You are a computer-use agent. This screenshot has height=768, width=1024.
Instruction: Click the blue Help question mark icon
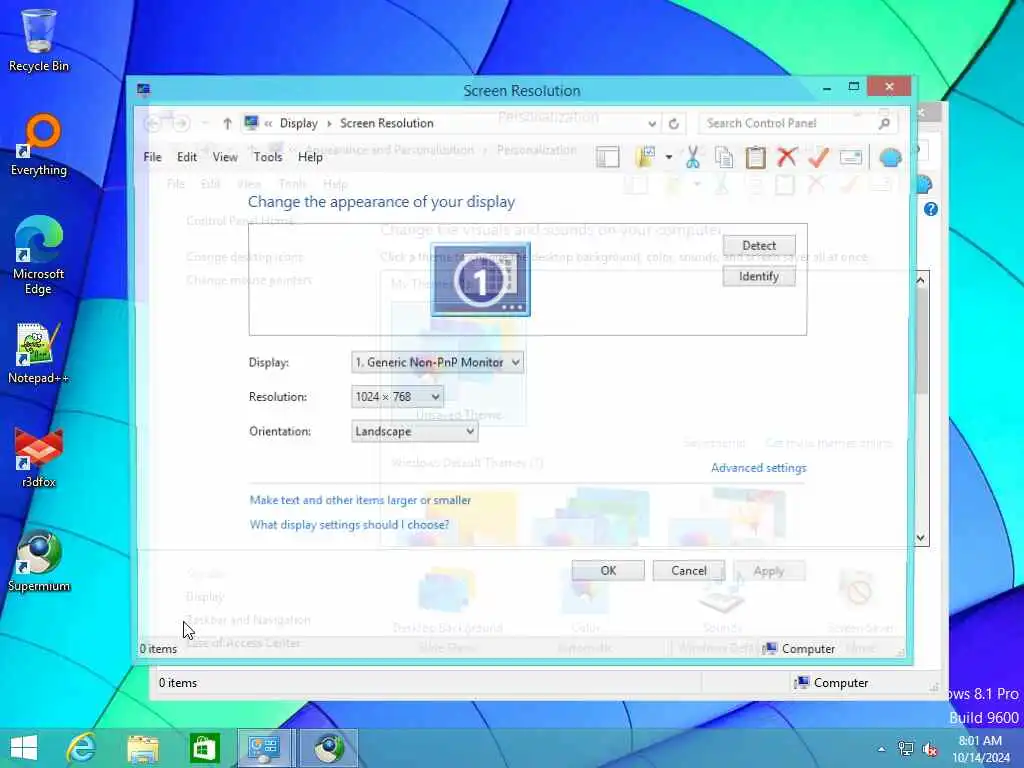point(931,209)
